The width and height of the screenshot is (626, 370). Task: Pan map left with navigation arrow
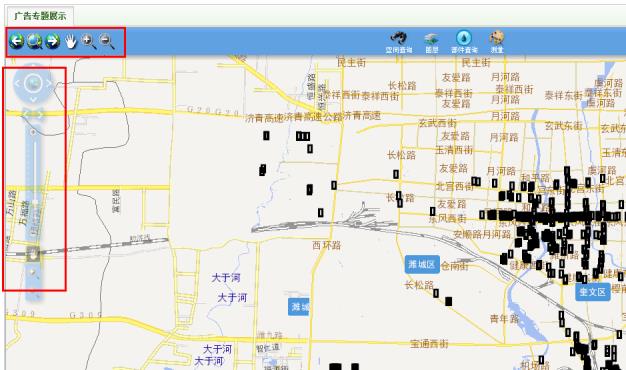click(18, 83)
